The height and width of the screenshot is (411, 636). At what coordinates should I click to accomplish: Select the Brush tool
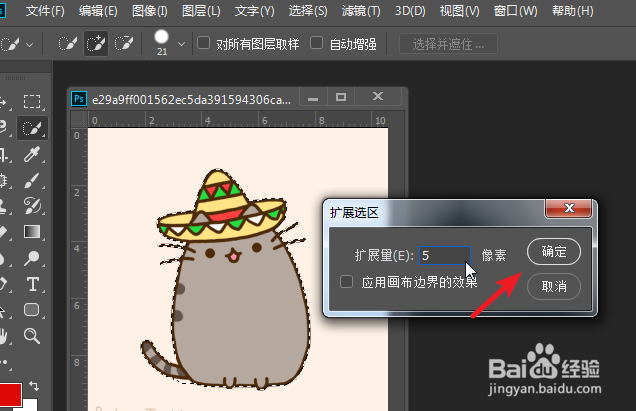click(32, 181)
